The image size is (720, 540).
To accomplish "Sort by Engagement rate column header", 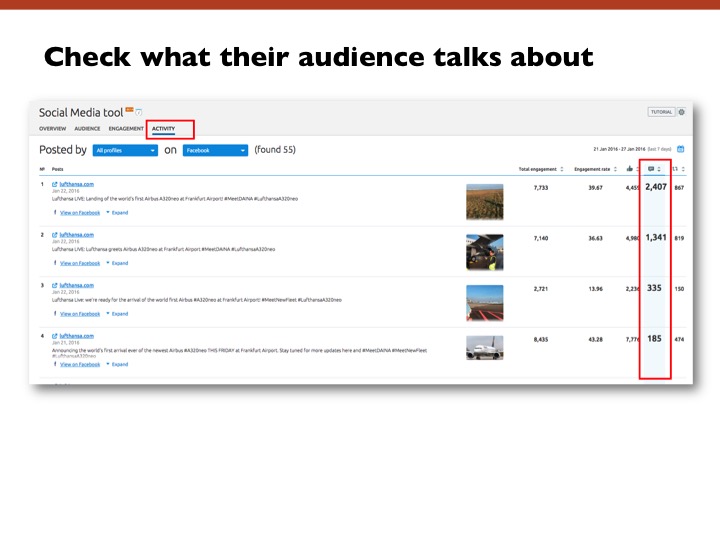I will click(x=594, y=169).
